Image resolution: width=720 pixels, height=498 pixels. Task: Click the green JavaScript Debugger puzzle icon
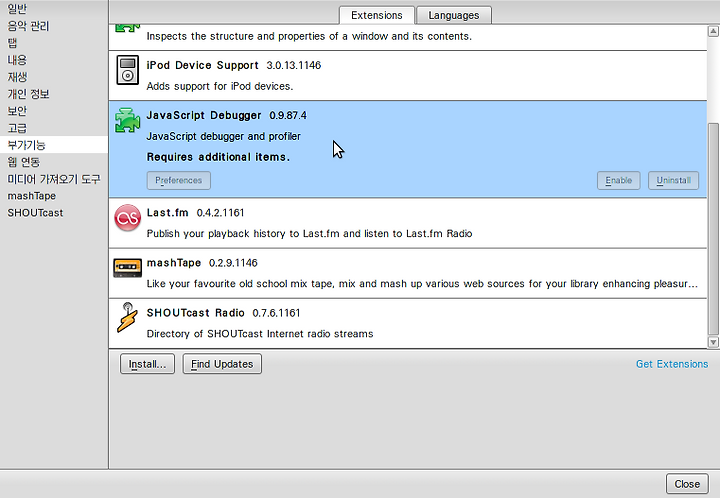[127, 120]
